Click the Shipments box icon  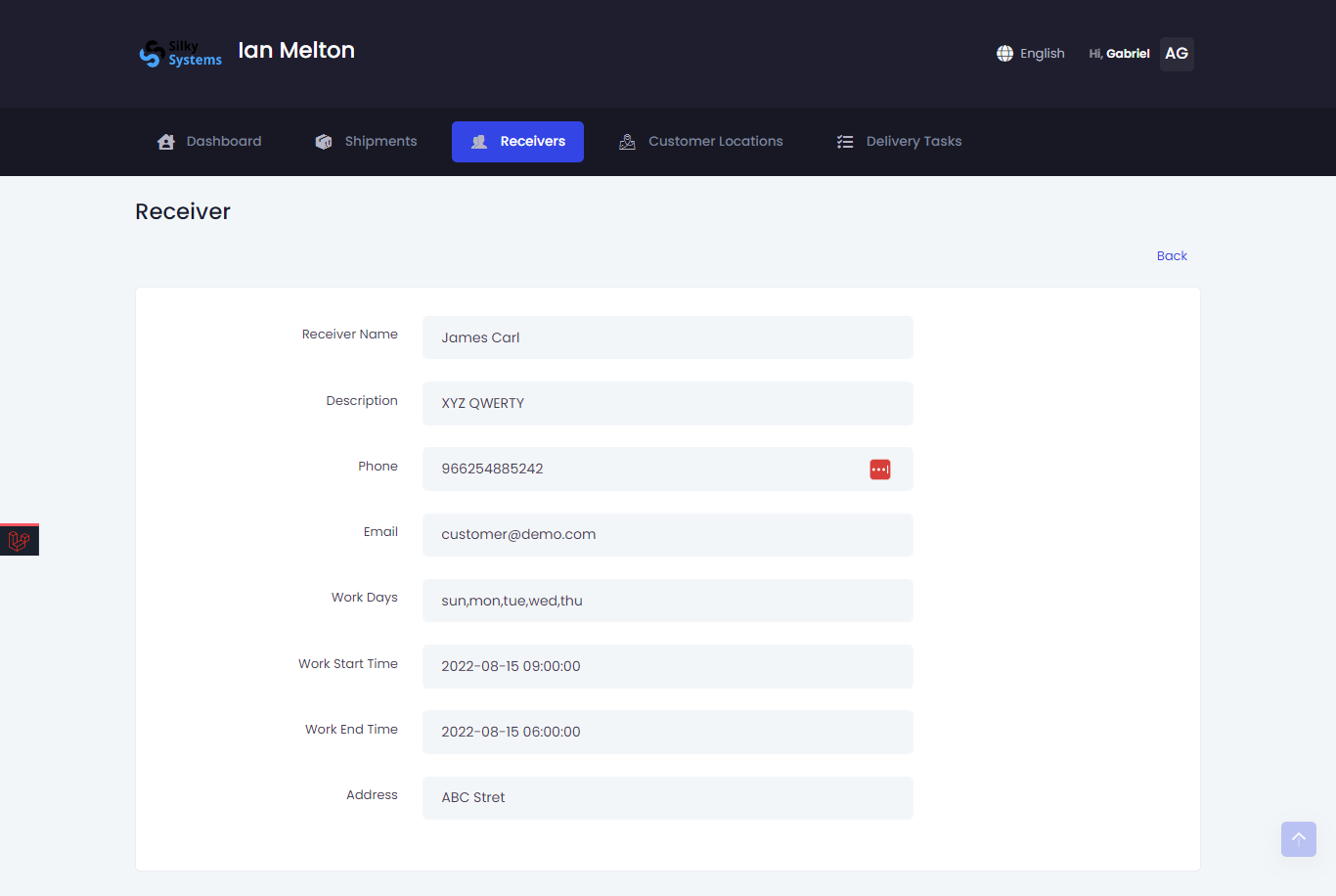click(324, 142)
